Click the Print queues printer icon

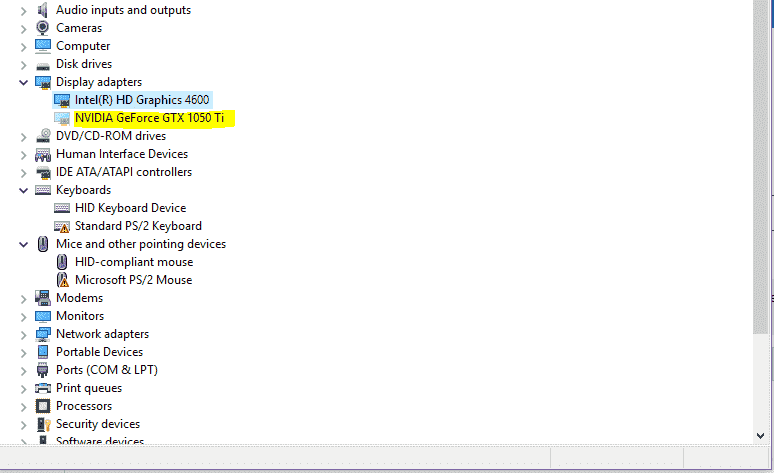[43, 388]
